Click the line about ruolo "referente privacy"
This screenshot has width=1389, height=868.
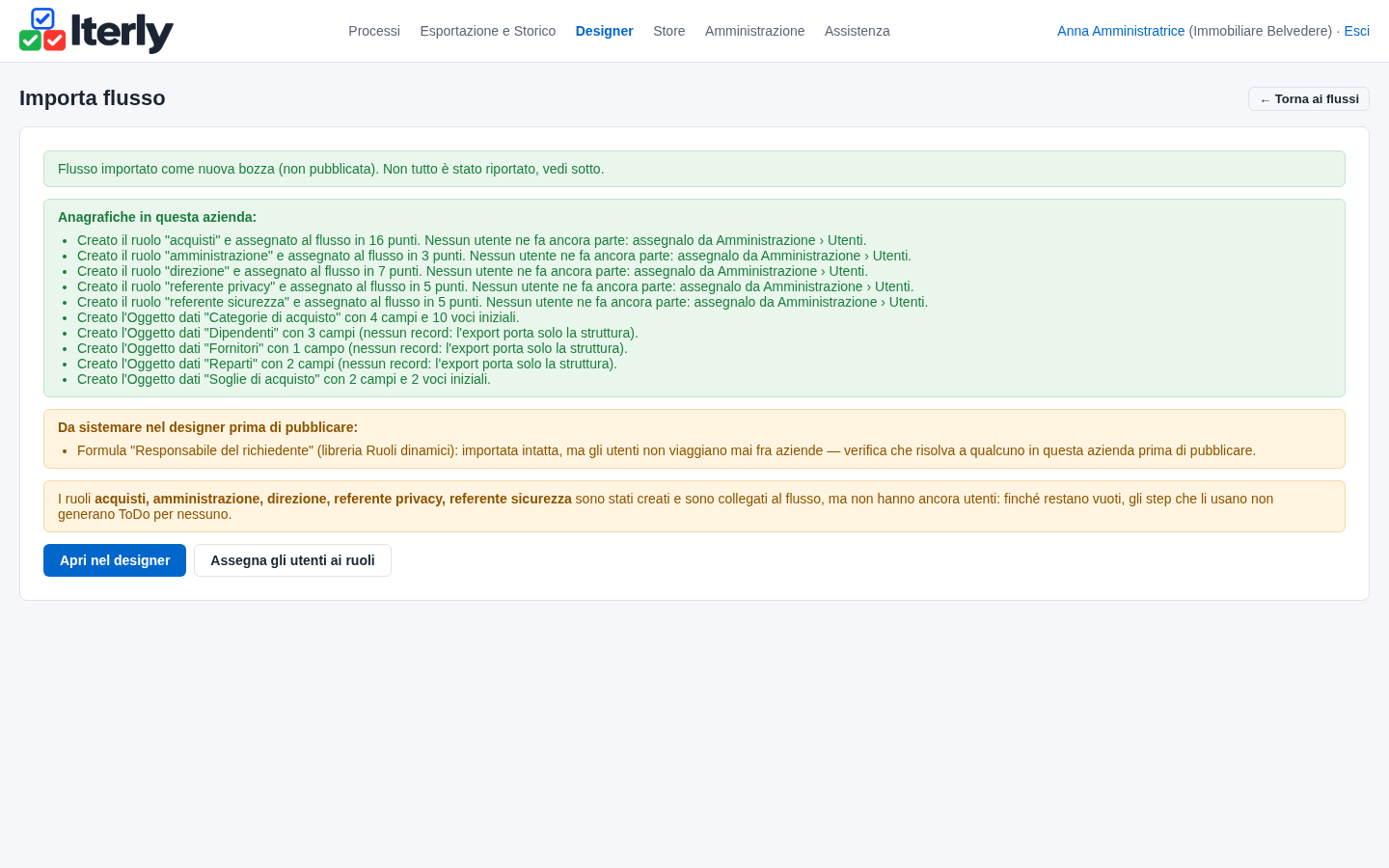(496, 286)
